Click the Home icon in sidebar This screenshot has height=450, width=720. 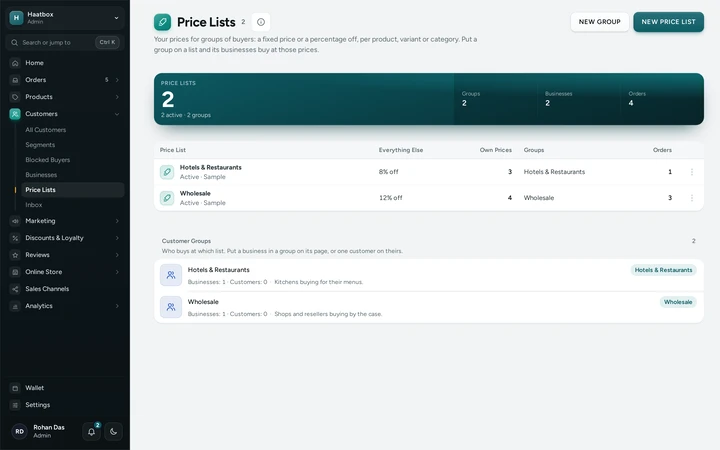[15, 63]
